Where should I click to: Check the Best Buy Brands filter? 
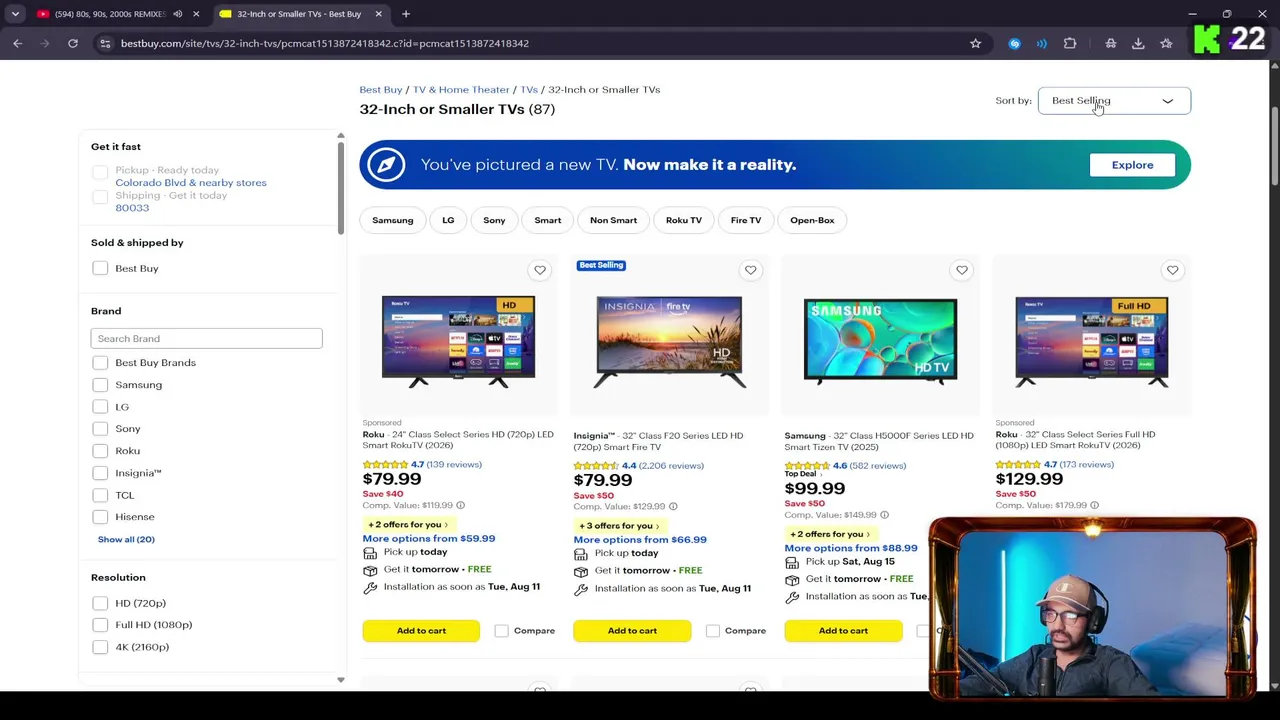[100, 363]
